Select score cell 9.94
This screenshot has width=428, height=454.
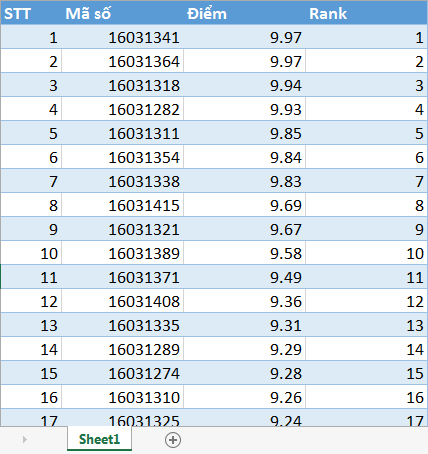[244, 85]
